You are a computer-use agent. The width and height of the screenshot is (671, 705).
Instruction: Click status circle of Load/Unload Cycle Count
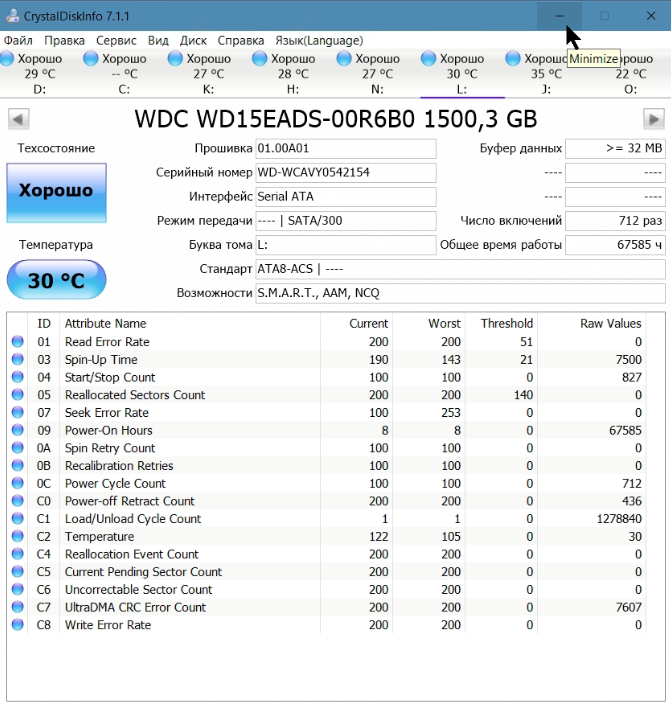[18, 518]
